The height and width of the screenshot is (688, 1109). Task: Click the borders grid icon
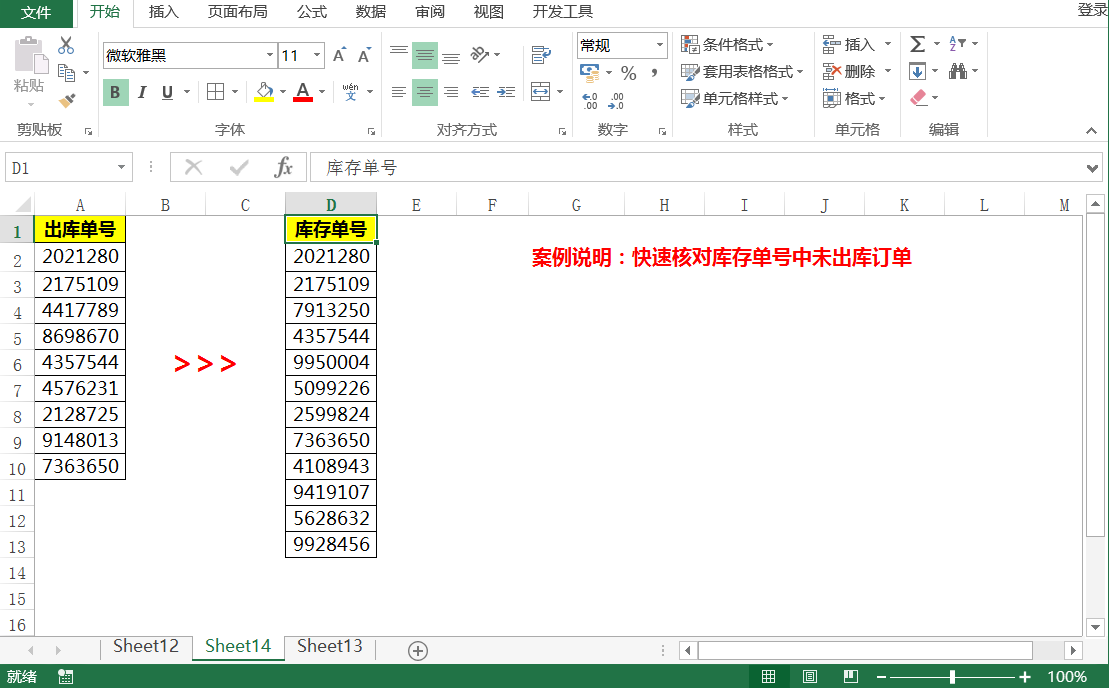coord(215,92)
